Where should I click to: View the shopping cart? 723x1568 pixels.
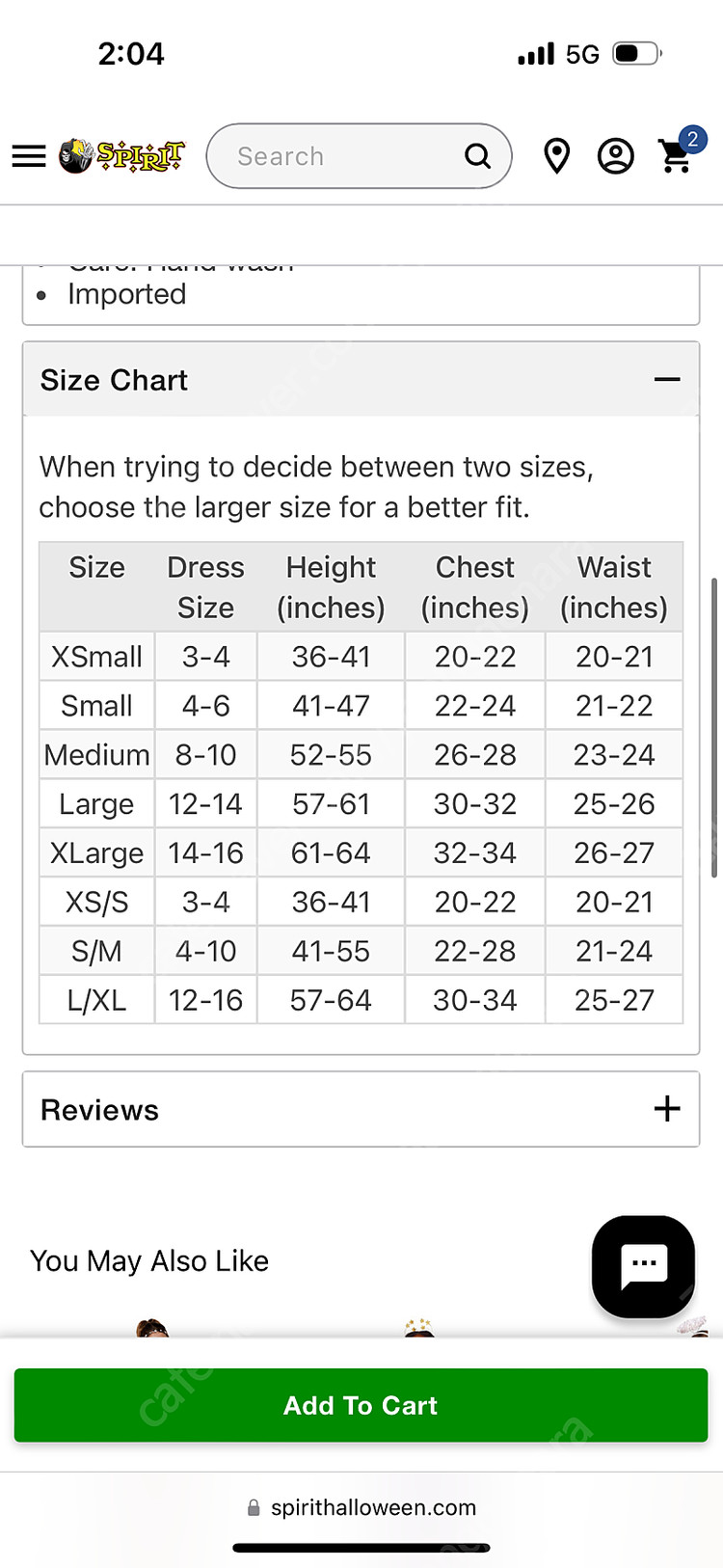[x=674, y=159]
